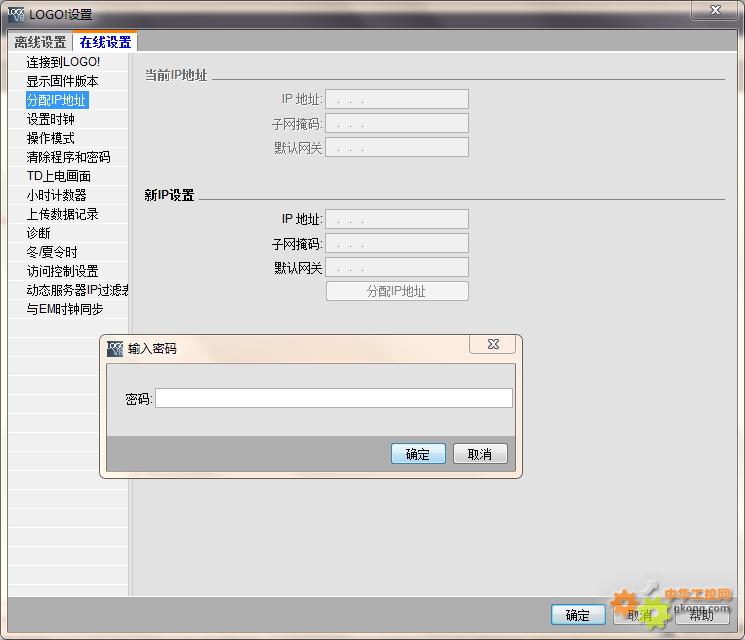The height and width of the screenshot is (640, 745).
Task: Click 确定 at bottom of LOGO!设置 window
Action: pos(578,615)
